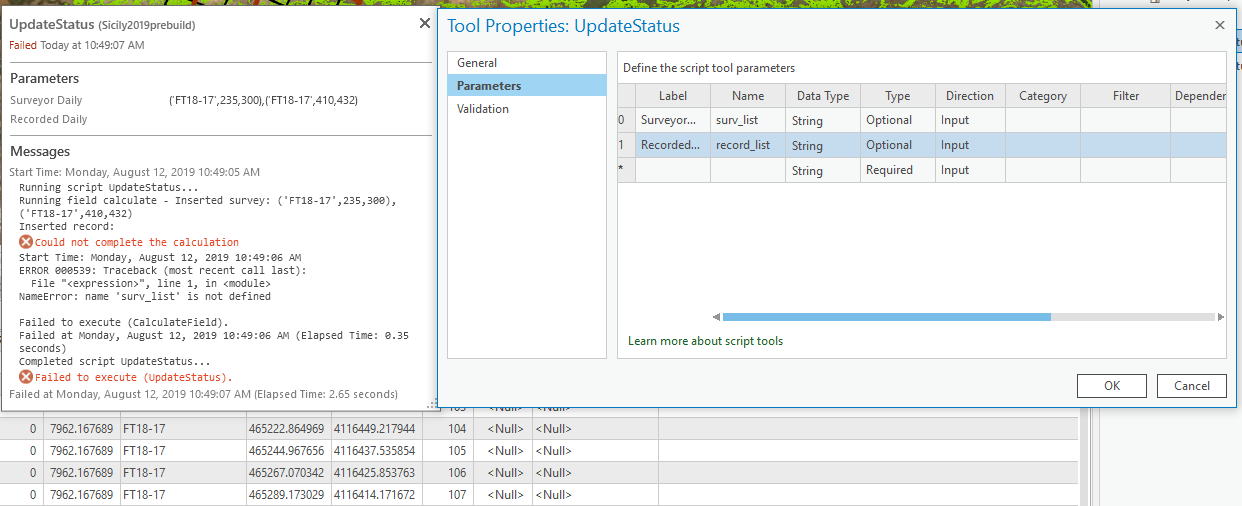Open 'Learn more about script tools' link
This screenshot has width=1242, height=506.
[705, 341]
